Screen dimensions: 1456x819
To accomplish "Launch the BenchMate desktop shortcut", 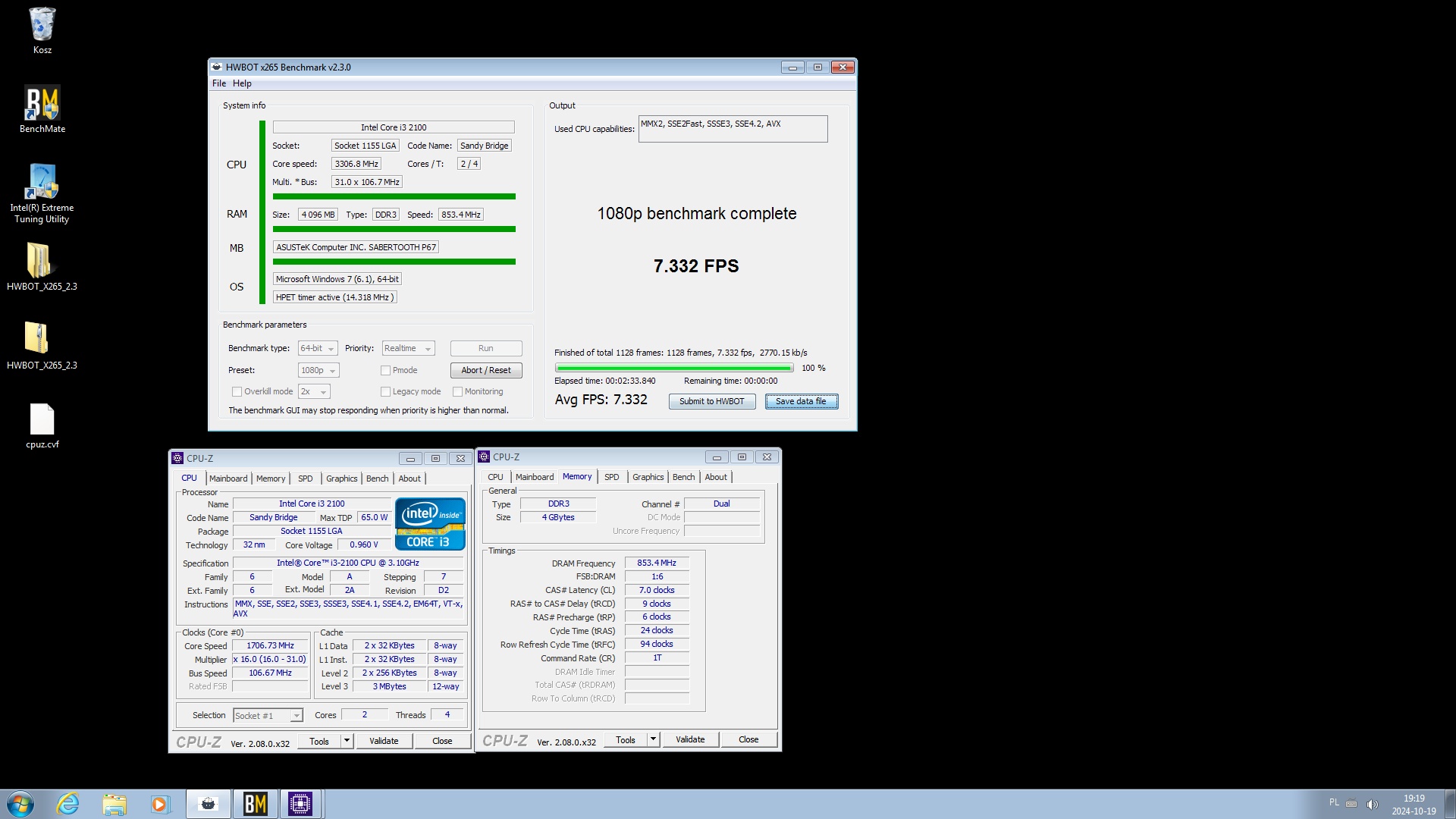I will pos(42,108).
